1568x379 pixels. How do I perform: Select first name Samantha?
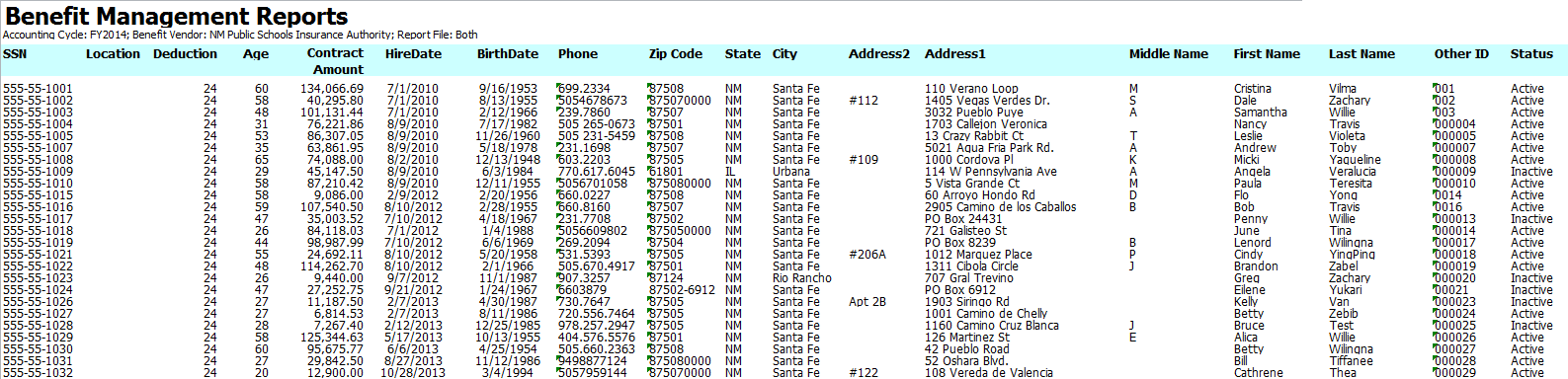[1261, 113]
